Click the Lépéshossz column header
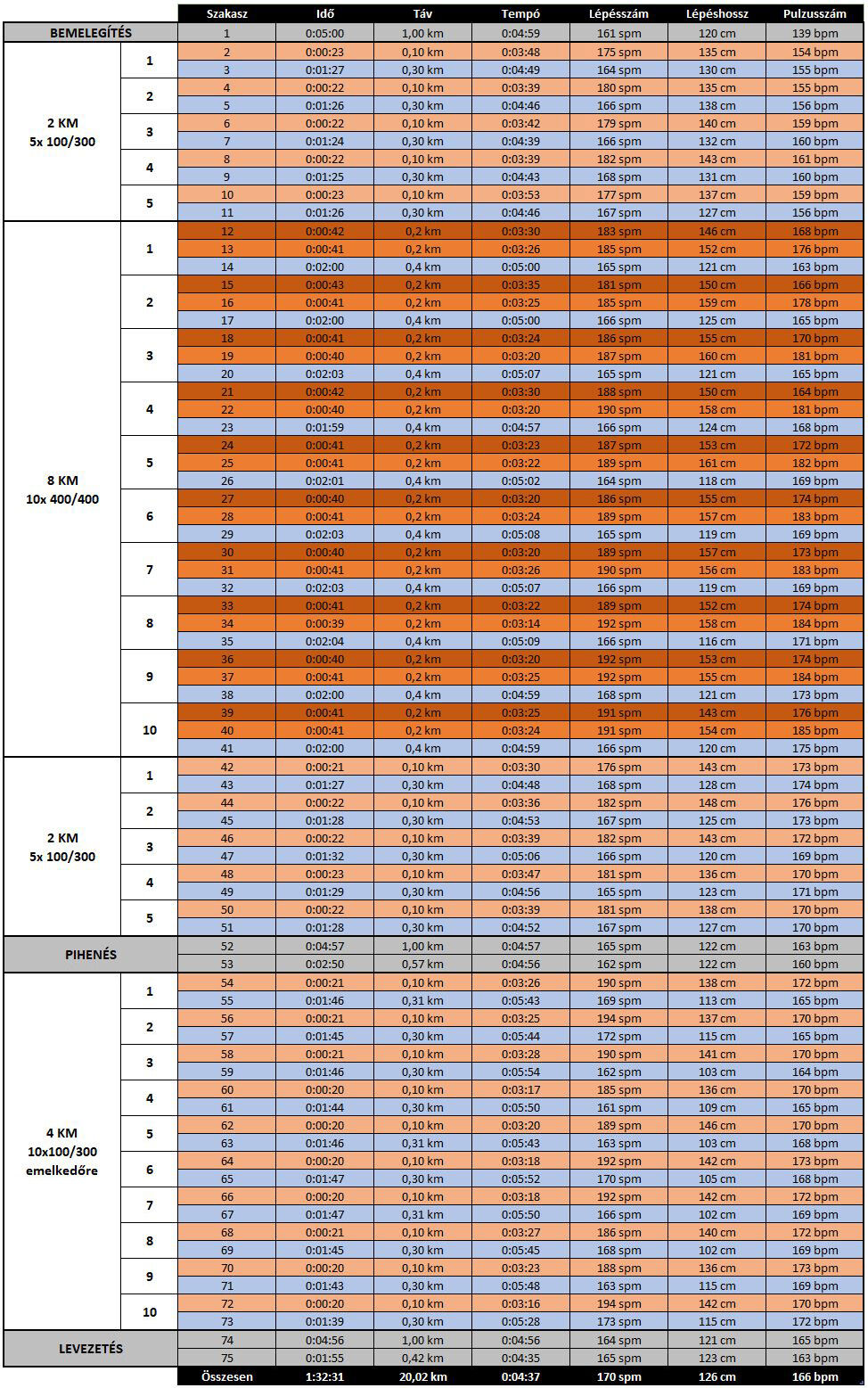868x1388 pixels. point(717,14)
